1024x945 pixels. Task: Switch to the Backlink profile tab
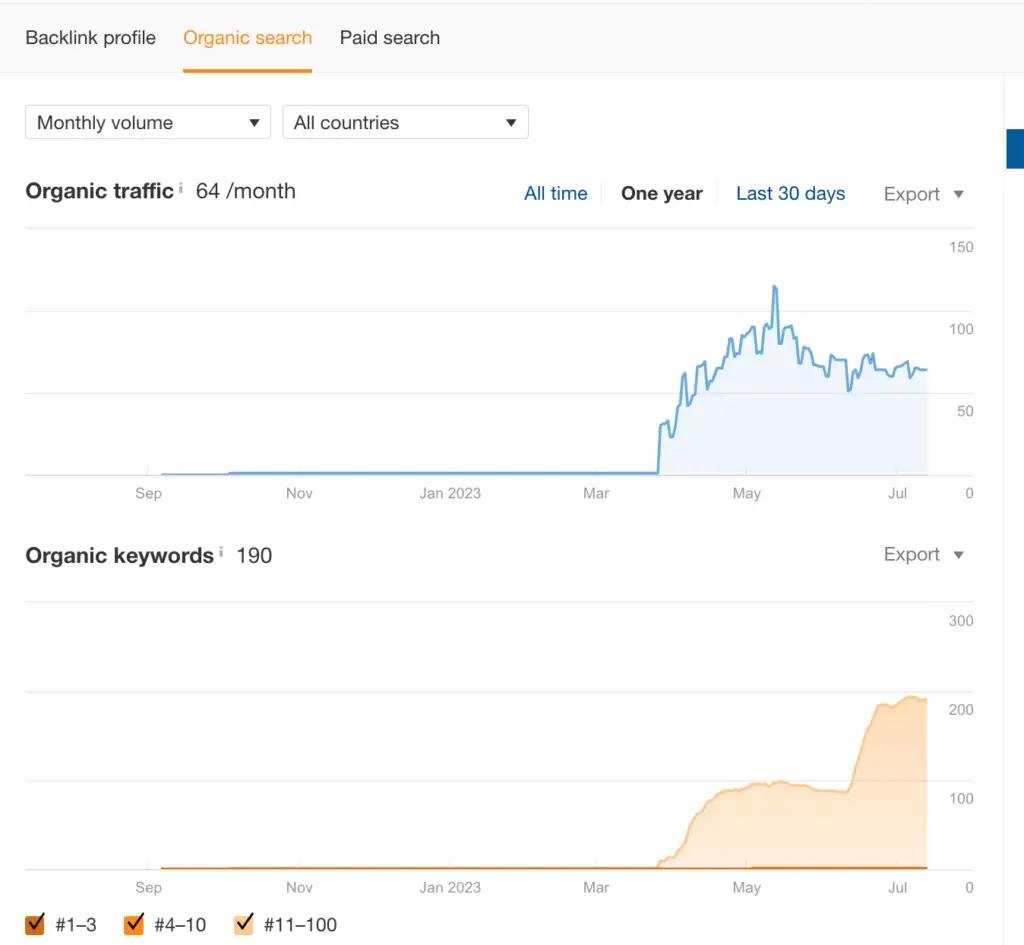coord(91,38)
